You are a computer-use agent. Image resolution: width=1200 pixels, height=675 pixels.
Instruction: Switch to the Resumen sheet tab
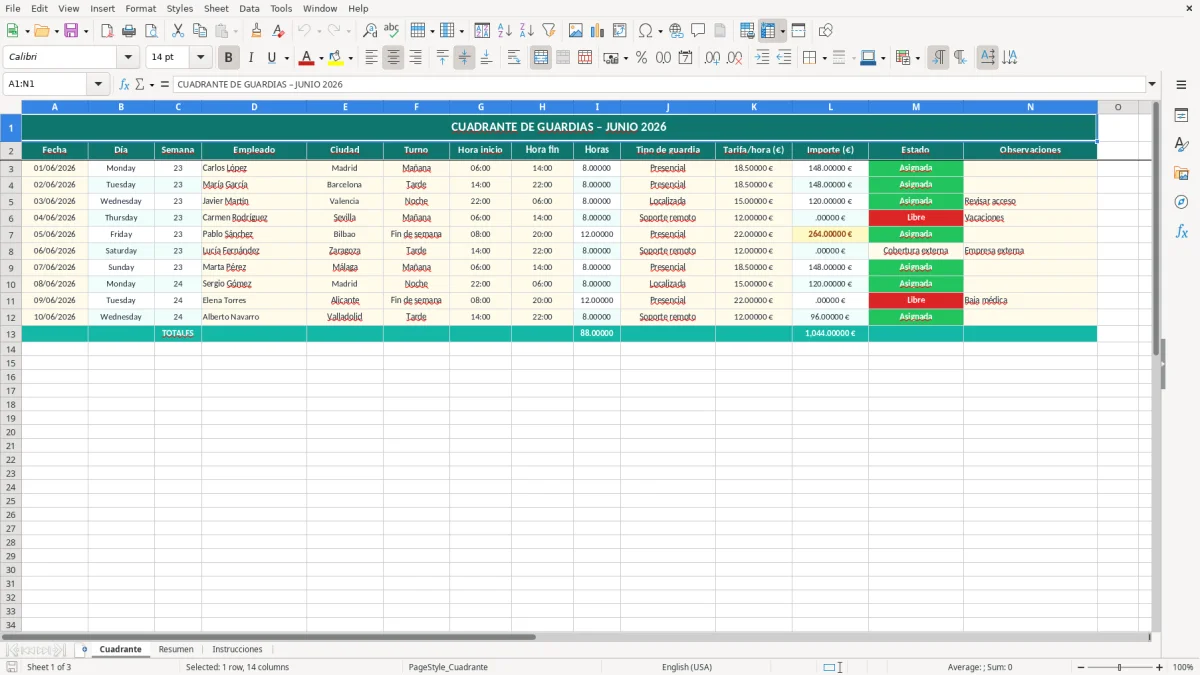coord(176,649)
